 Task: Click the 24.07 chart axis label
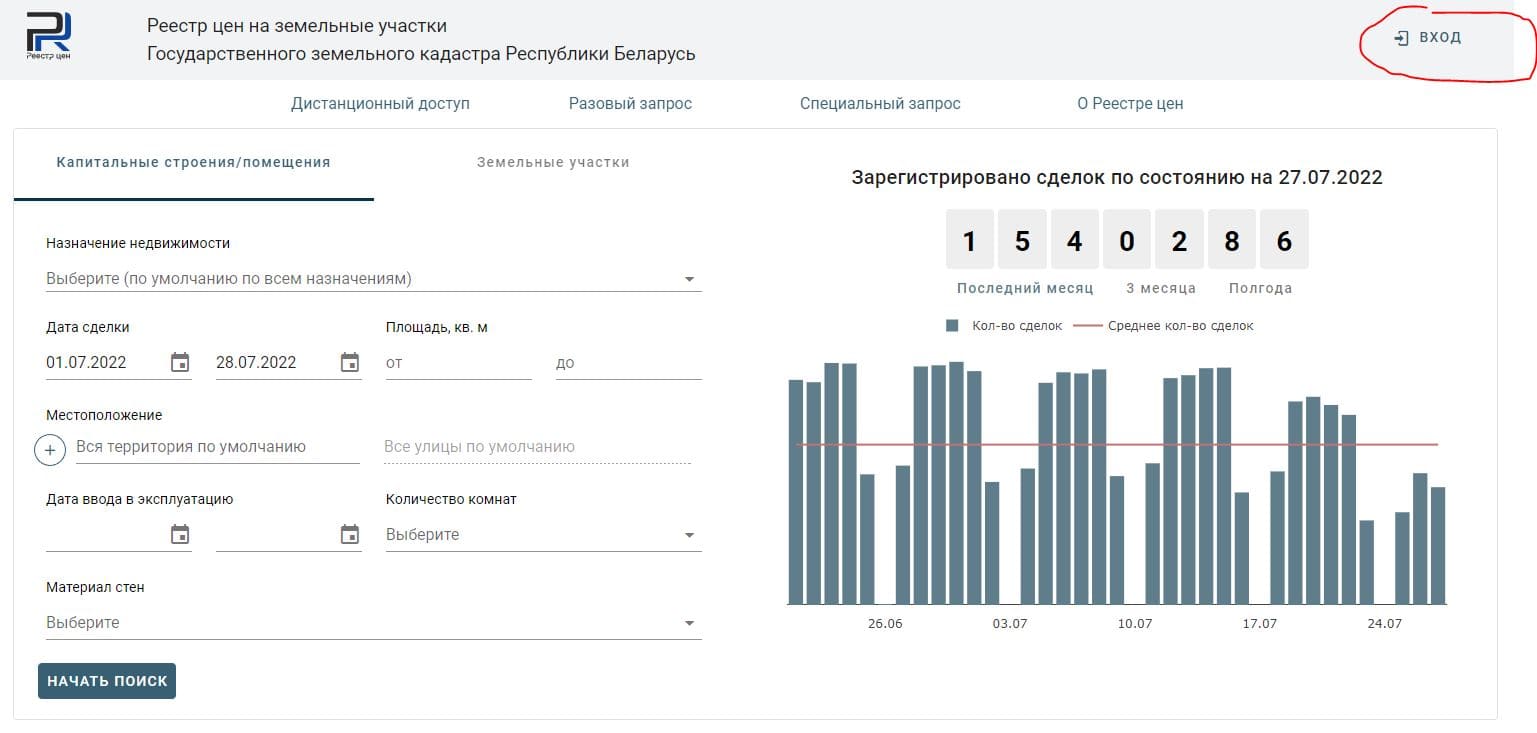click(1385, 624)
